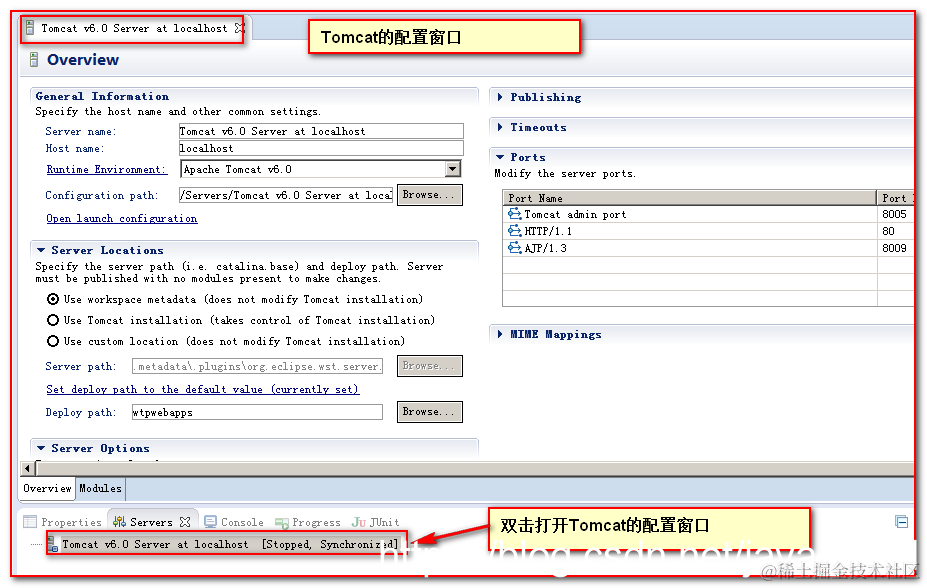927x588 pixels.
Task: Close the Tomcat v6.0 Server editor tab
Action: (239, 28)
